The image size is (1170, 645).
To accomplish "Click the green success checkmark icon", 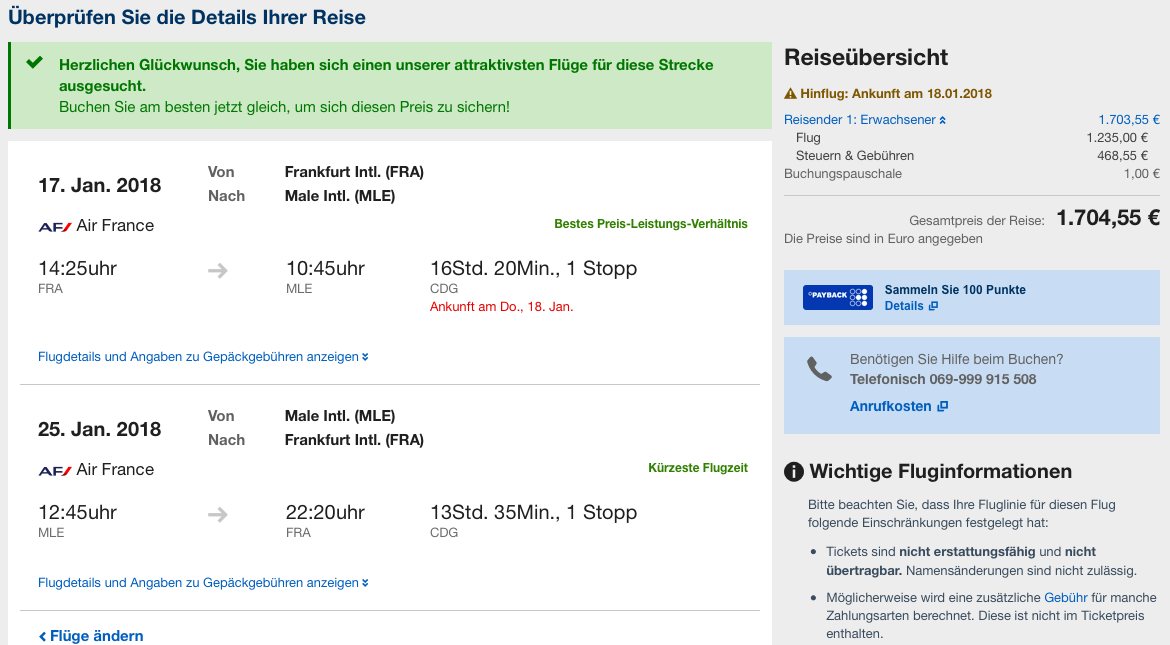I will coord(35,63).
